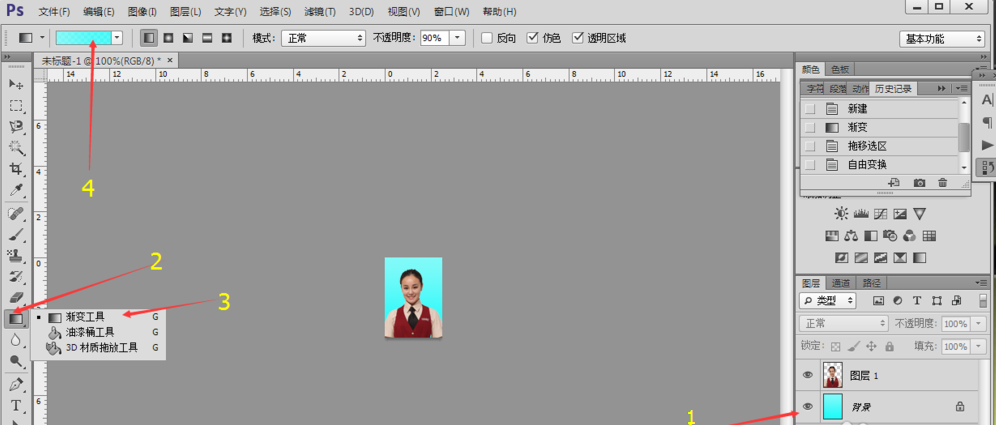Switch to the 色板 tab
996x425 pixels.
(x=840, y=69)
